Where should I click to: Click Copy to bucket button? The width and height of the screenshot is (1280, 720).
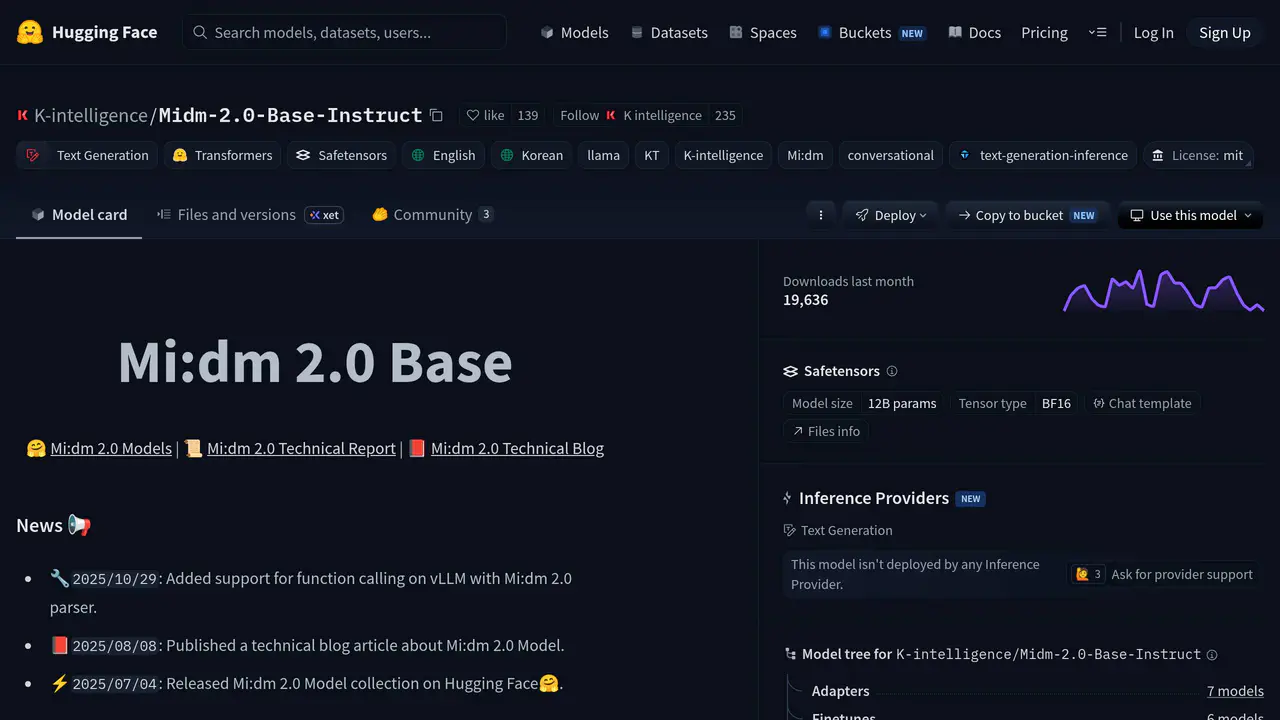[1027, 215]
